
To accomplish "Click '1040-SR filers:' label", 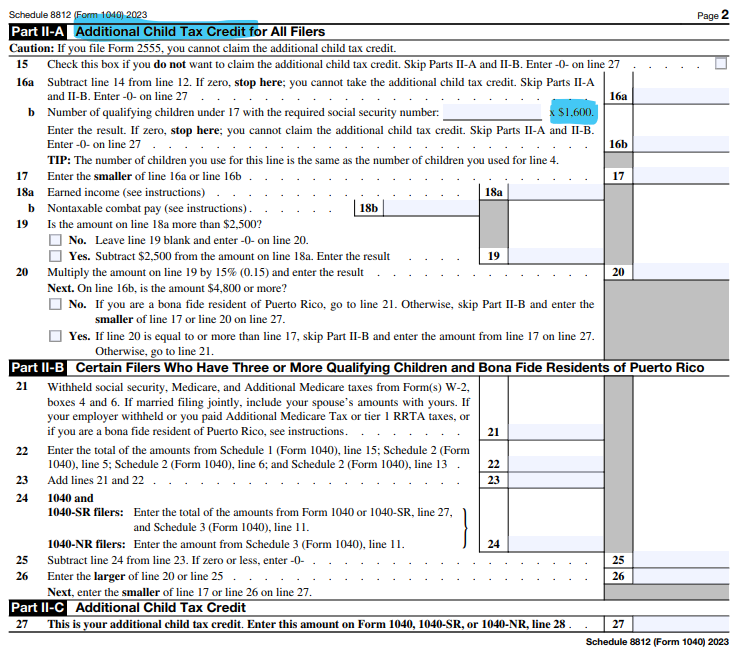I will coord(85,512).
